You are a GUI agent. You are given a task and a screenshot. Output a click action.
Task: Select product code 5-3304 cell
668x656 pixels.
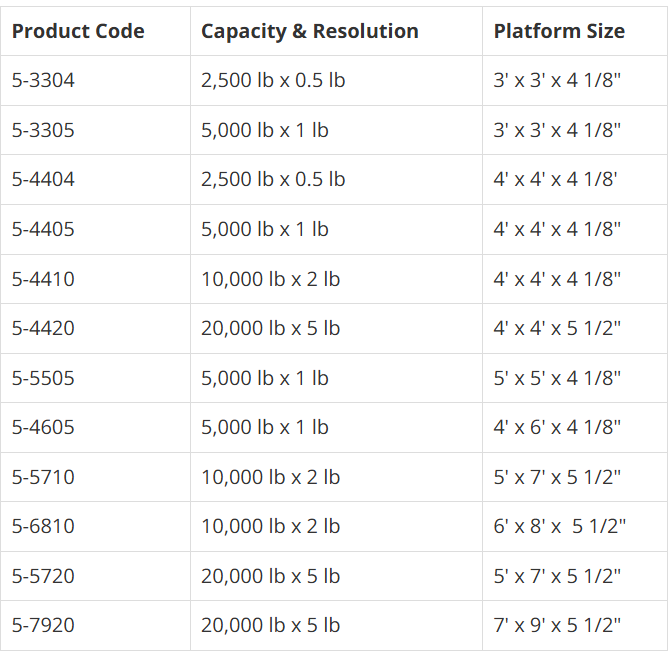43,81
